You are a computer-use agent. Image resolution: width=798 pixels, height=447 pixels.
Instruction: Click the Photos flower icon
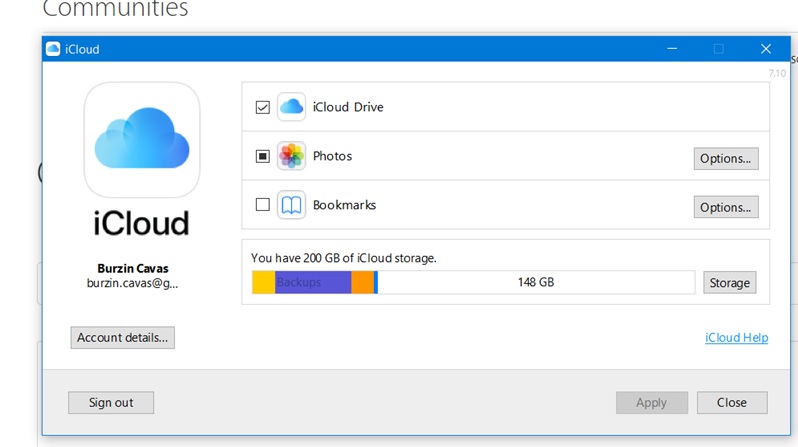291,156
